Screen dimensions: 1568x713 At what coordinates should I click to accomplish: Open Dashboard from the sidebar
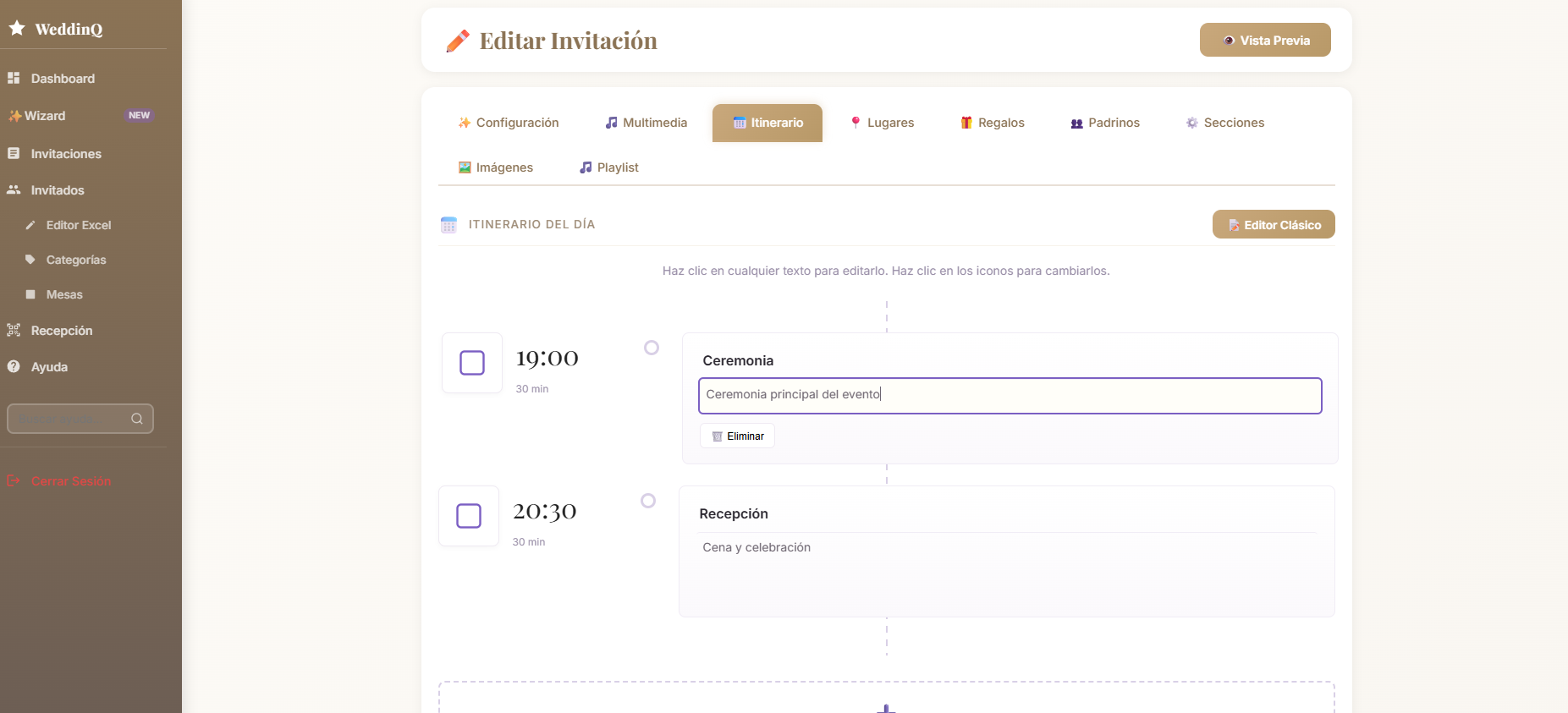[63, 79]
